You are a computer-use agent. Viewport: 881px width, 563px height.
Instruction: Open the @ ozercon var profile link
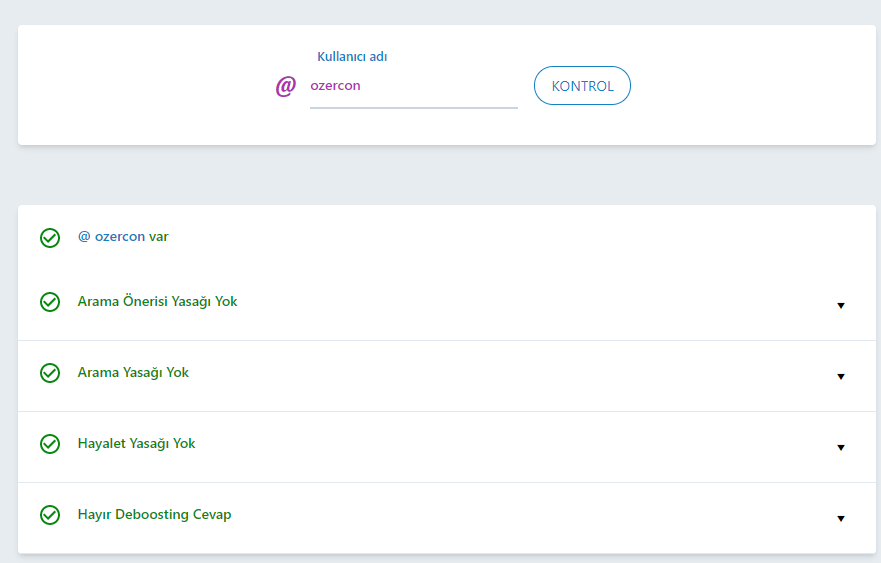point(123,237)
